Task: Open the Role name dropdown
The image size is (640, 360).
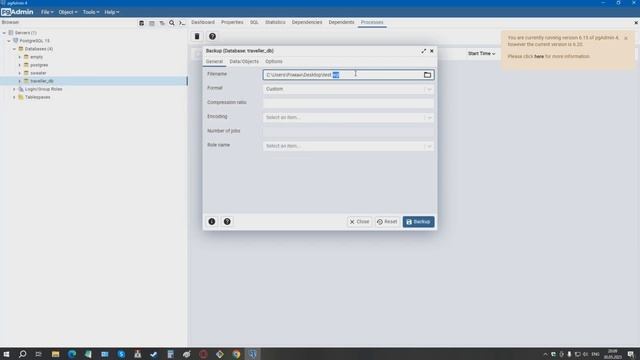Action: (348, 146)
